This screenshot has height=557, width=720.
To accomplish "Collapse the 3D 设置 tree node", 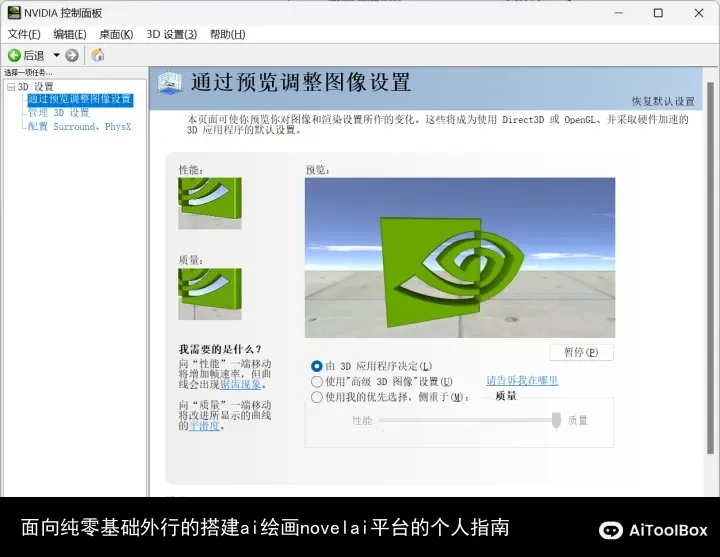I will pos(11,87).
